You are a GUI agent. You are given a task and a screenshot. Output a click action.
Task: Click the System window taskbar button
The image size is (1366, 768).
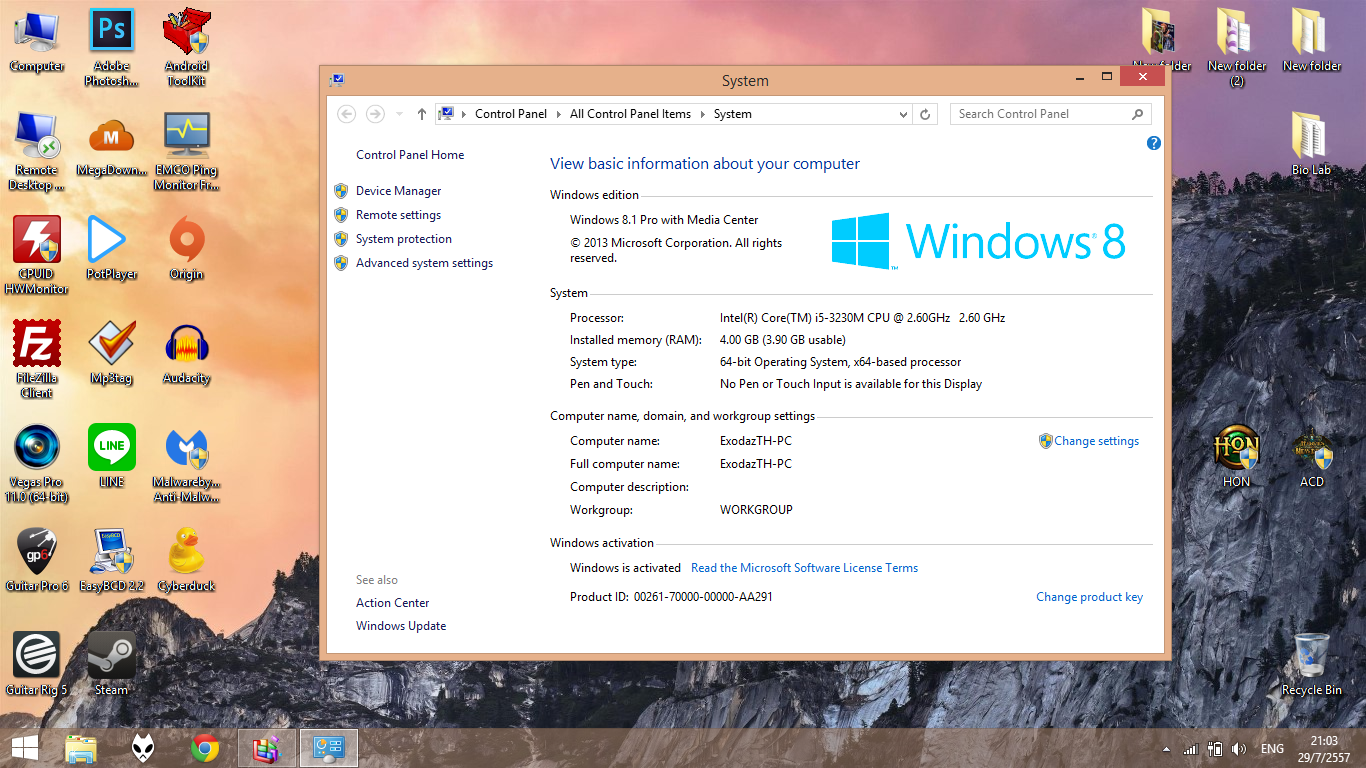329,748
